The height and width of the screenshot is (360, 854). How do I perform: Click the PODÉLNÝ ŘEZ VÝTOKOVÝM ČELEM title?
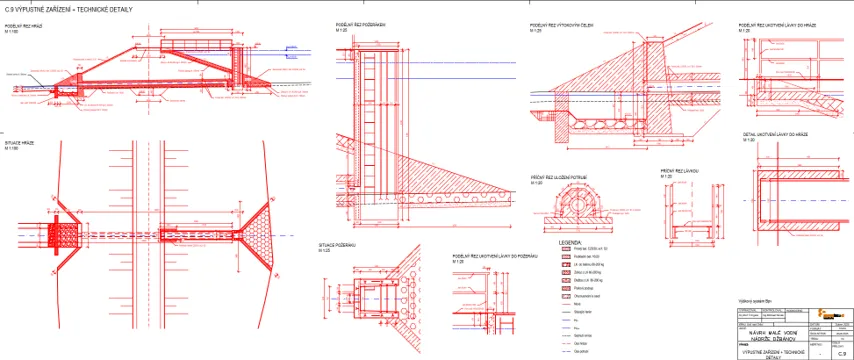pyautogui.click(x=562, y=26)
